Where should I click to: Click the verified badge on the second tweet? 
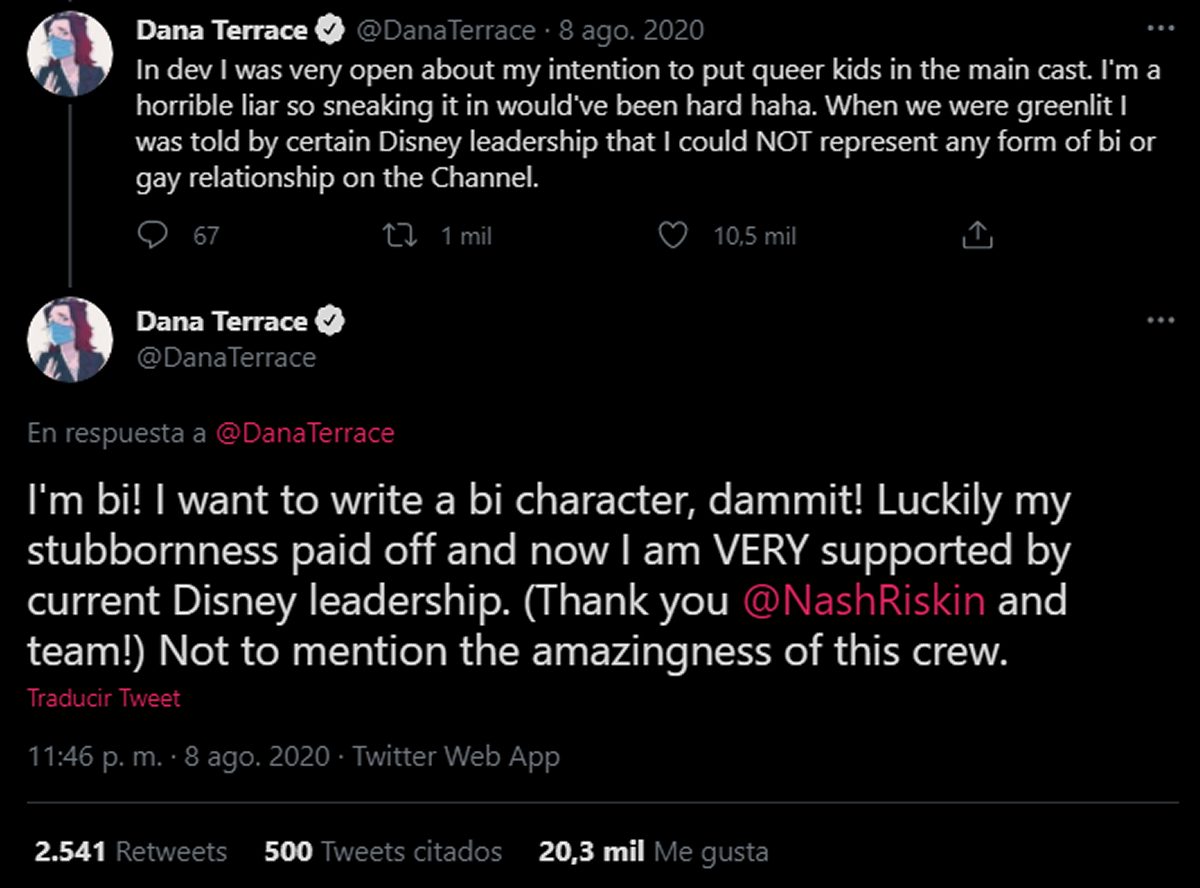[329, 322]
